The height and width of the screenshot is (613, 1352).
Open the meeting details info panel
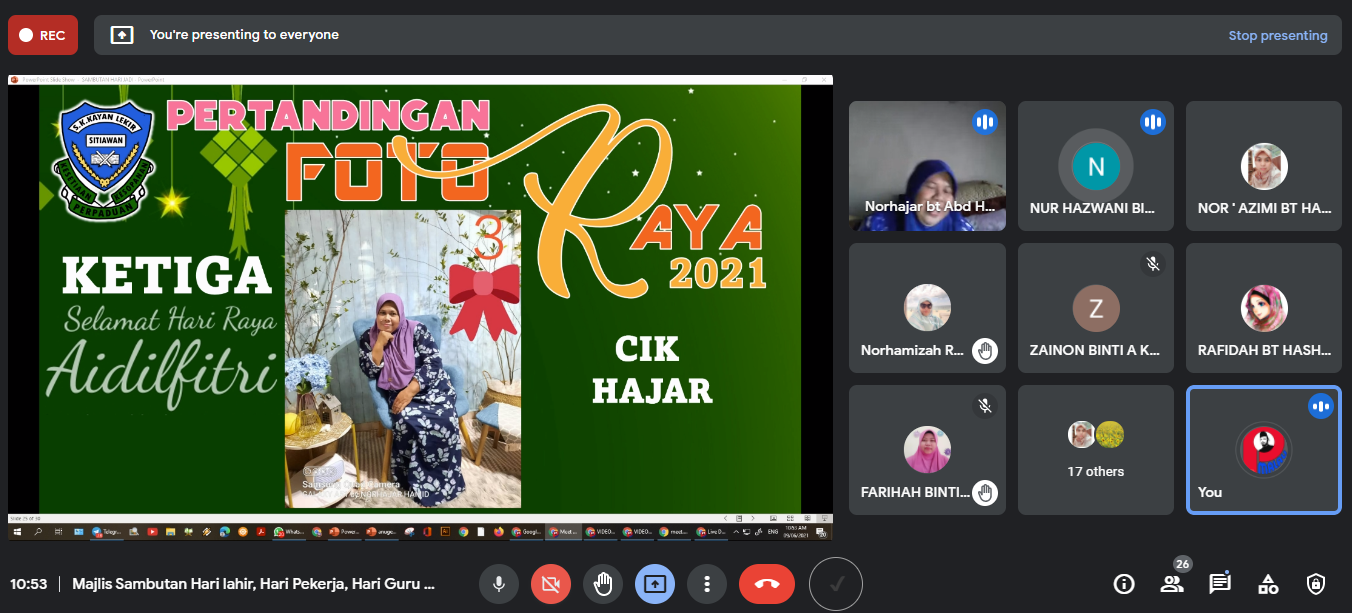click(1124, 583)
